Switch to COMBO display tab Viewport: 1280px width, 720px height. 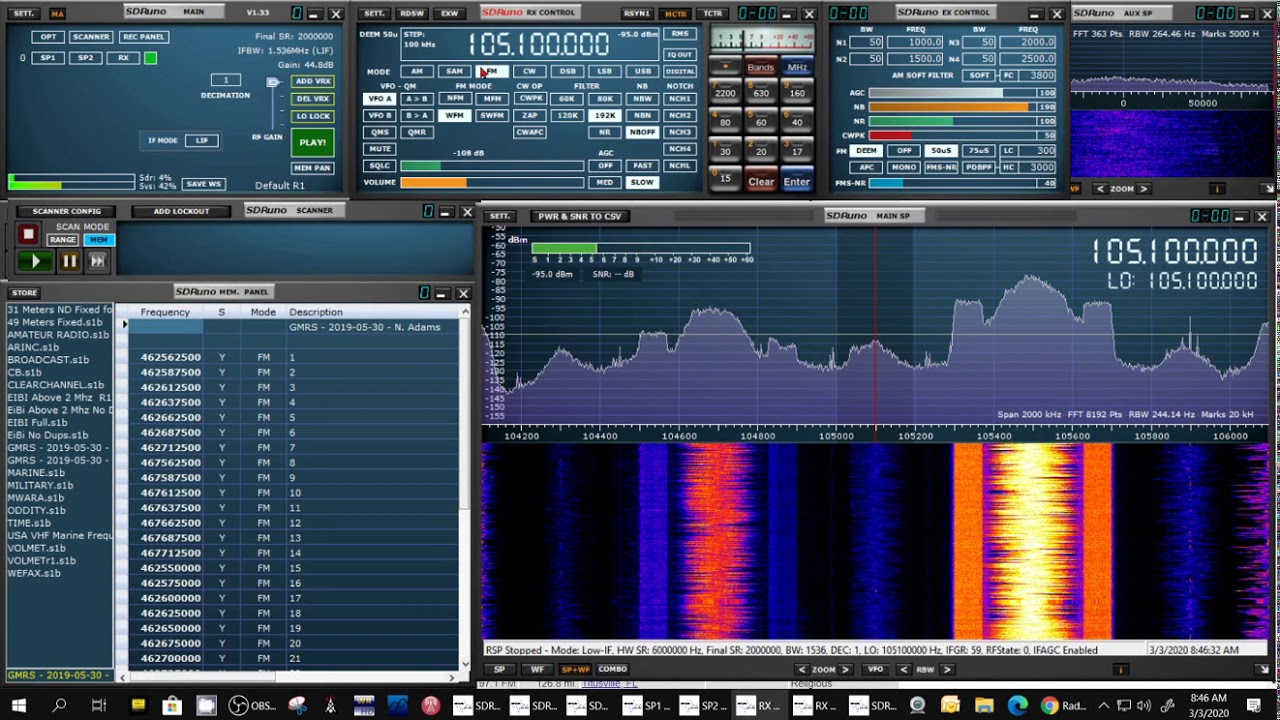pyautogui.click(x=613, y=669)
